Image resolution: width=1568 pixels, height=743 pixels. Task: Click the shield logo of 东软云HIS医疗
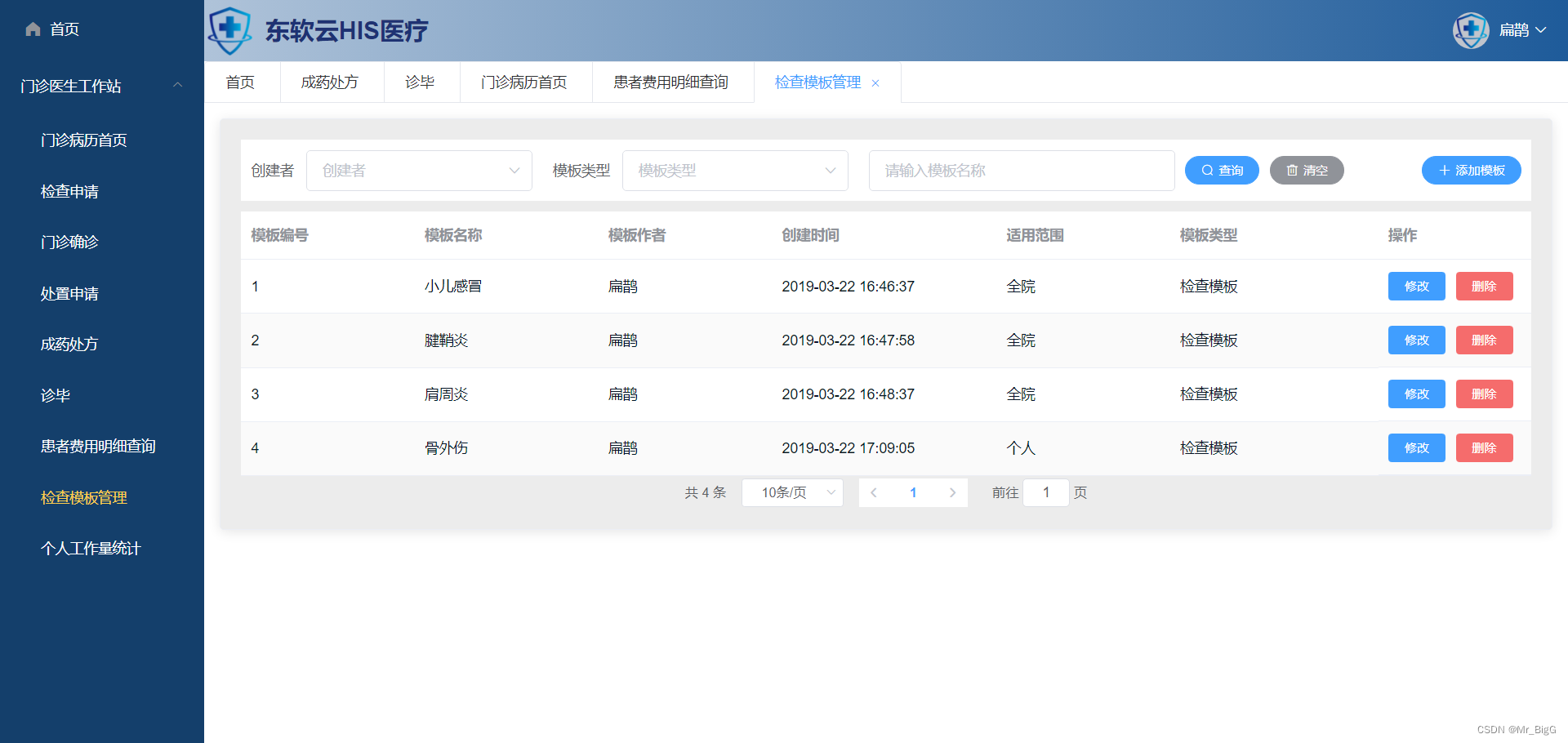click(230, 30)
